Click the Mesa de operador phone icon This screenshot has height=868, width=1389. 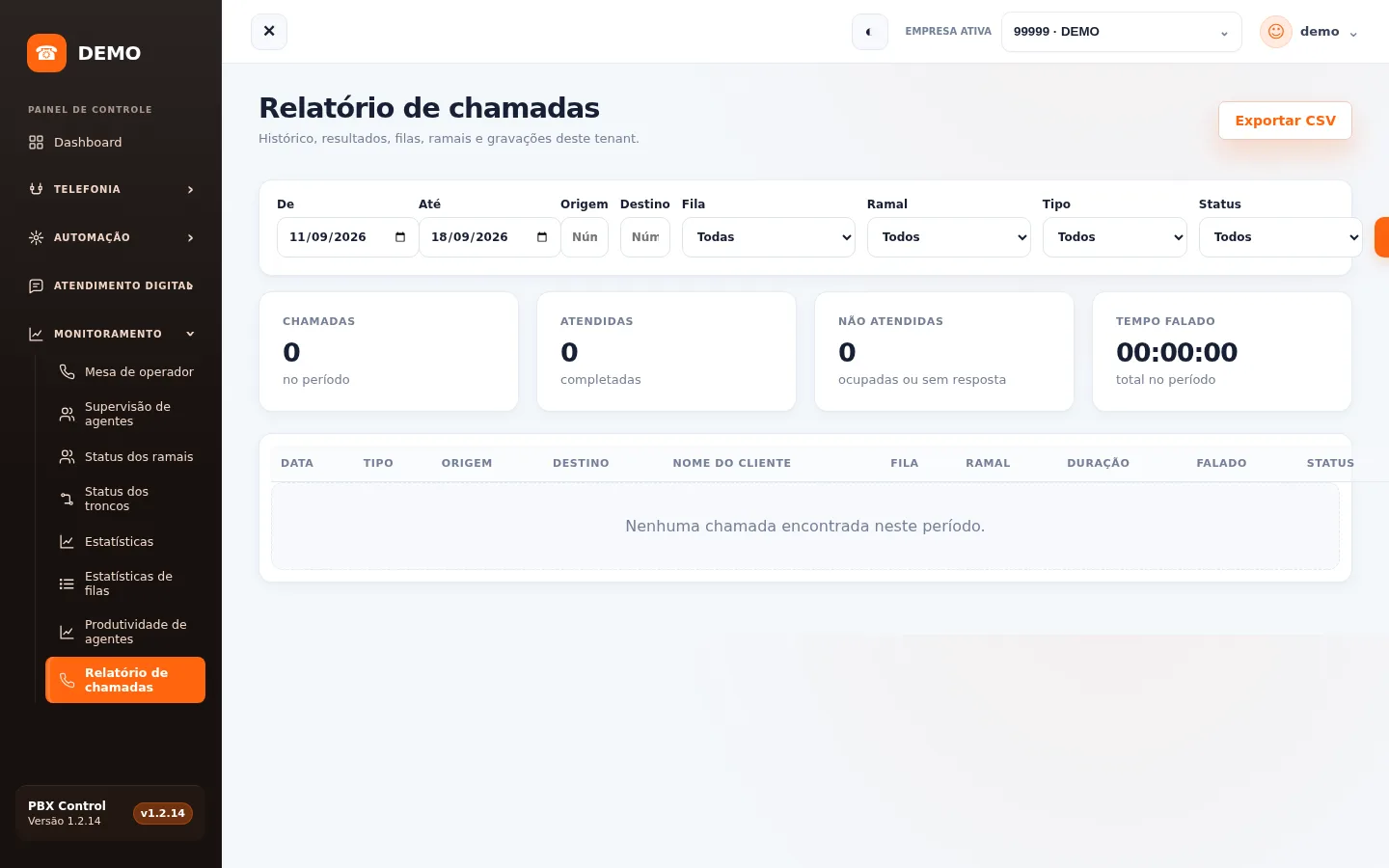(67, 371)
